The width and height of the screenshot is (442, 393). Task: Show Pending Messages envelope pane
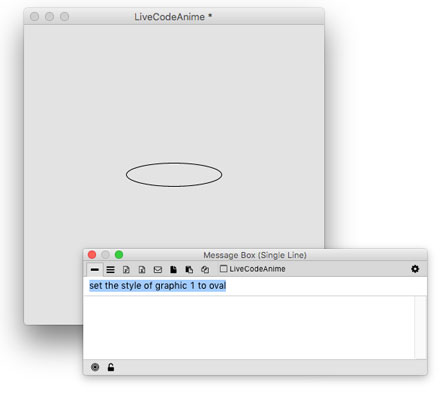[158, 269]
